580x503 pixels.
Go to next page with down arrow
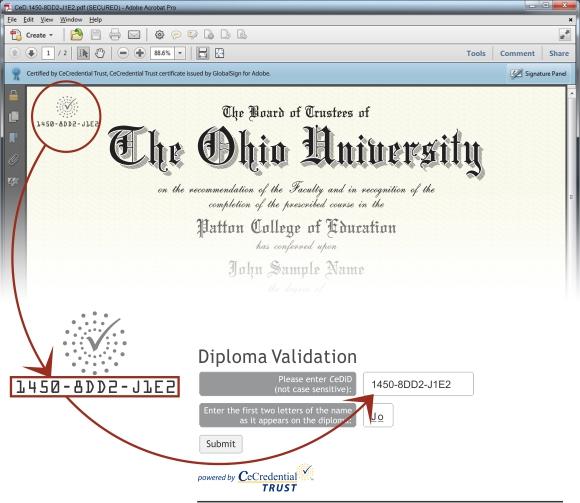(x=31, y=53)
